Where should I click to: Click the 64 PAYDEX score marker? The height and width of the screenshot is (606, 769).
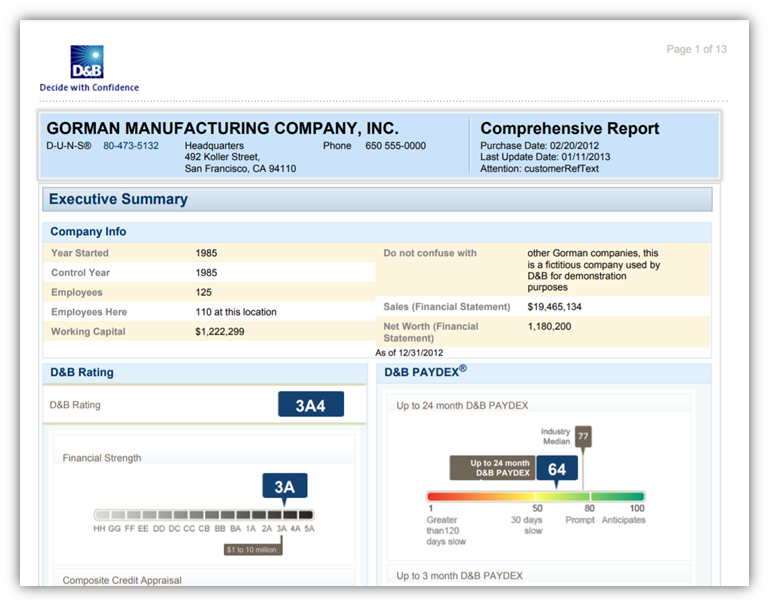tap(557, 469)
